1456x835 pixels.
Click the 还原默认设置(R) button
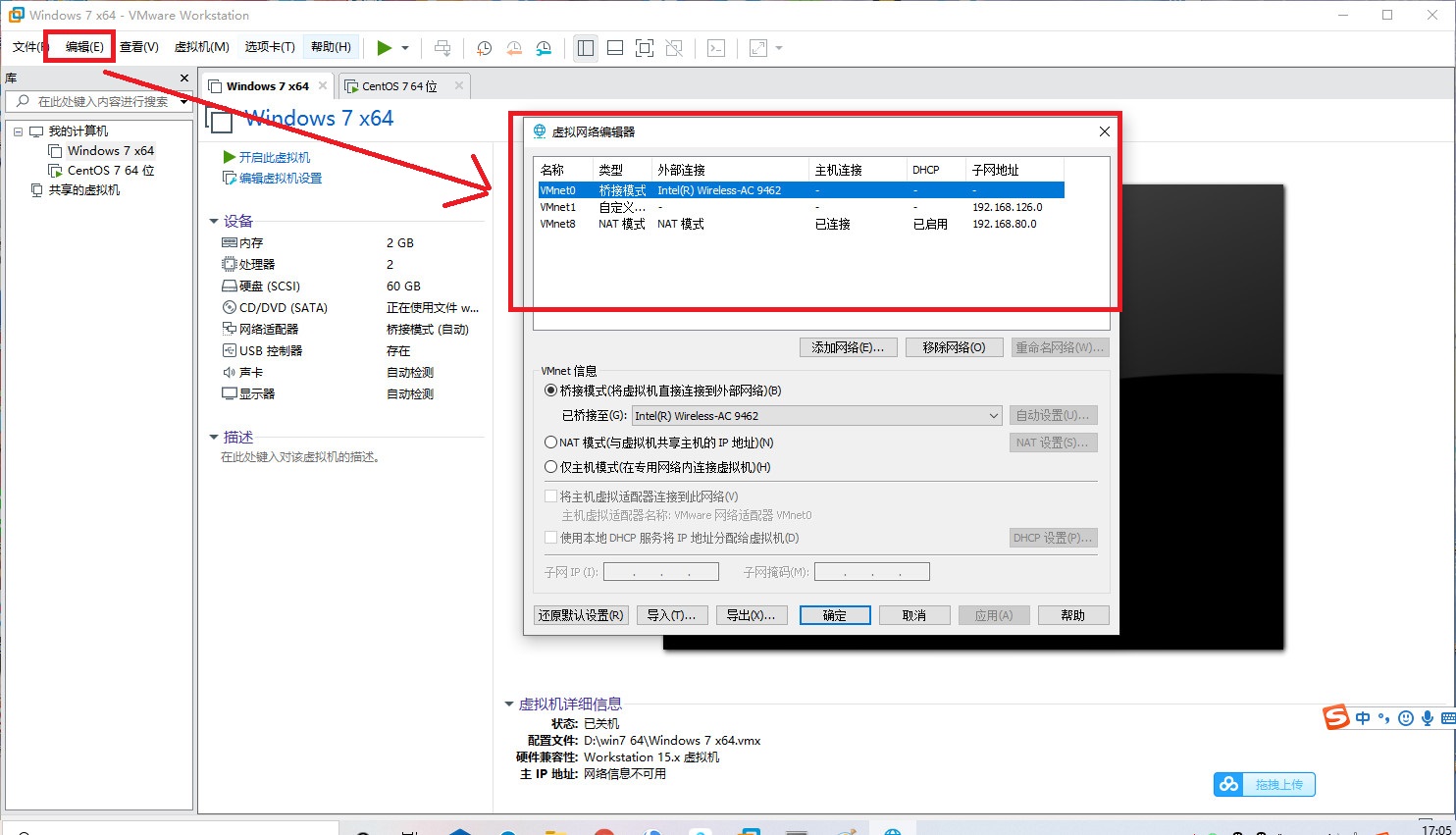point(581,615)
